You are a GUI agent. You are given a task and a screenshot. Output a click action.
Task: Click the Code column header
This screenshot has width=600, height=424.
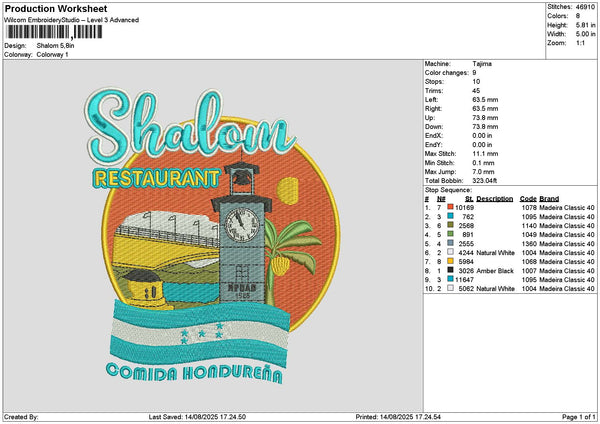coord(528,198)
